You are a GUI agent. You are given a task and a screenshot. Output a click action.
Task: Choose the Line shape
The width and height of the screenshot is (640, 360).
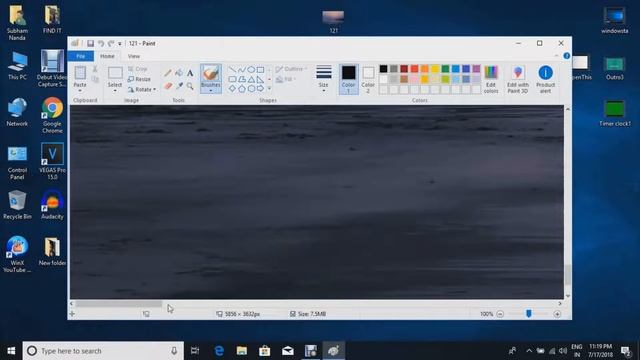click(x=232, y=69)
